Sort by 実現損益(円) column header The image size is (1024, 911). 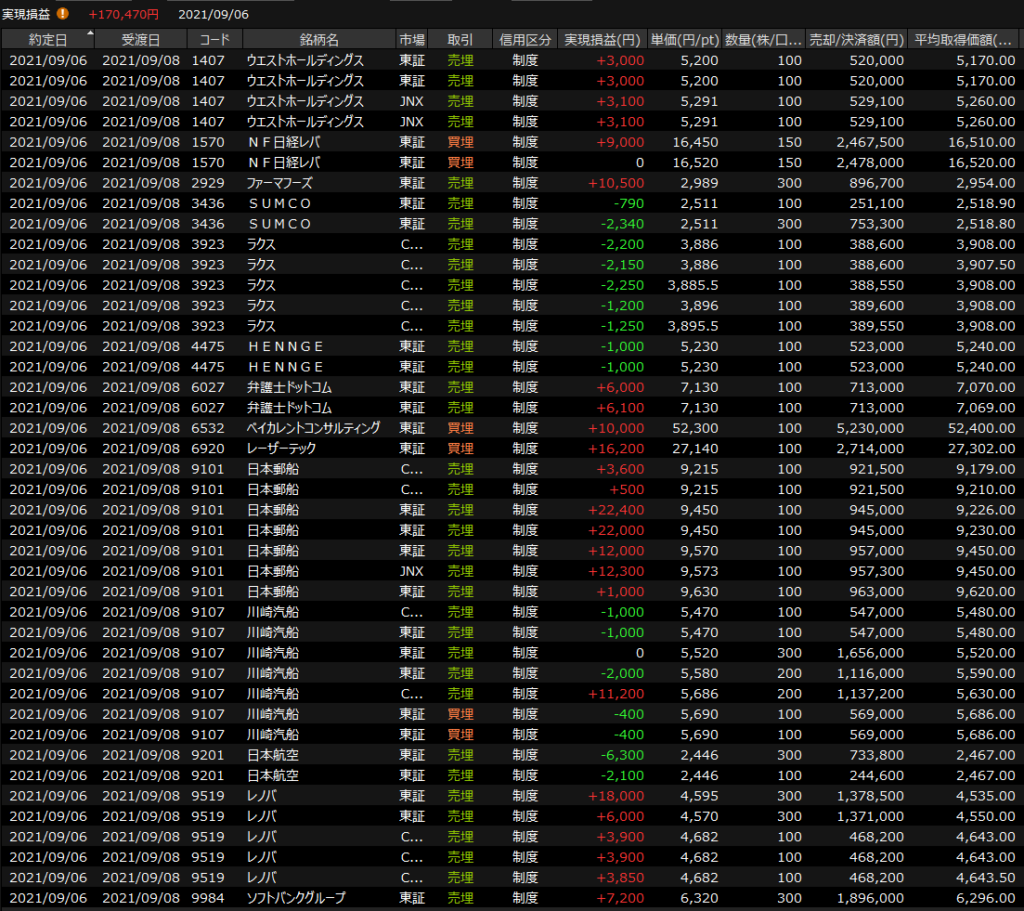point(602,40)
